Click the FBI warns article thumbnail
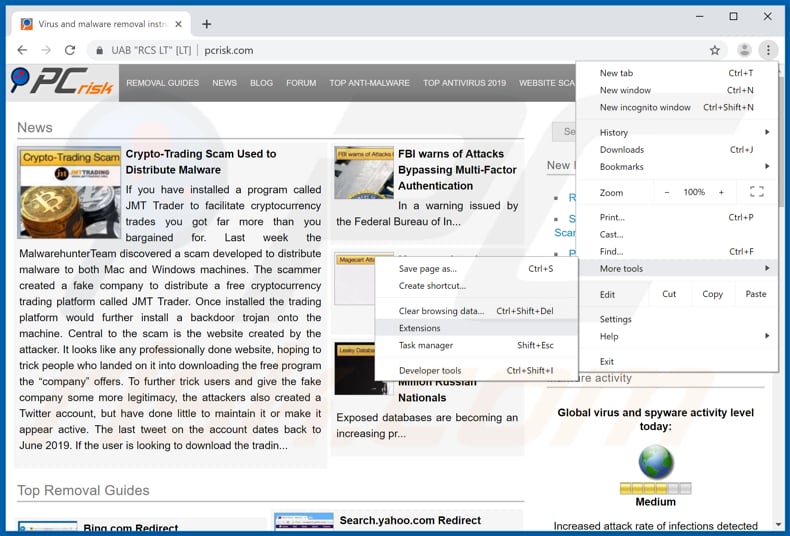Screen dimensions: 790x536 click(364, 173)
